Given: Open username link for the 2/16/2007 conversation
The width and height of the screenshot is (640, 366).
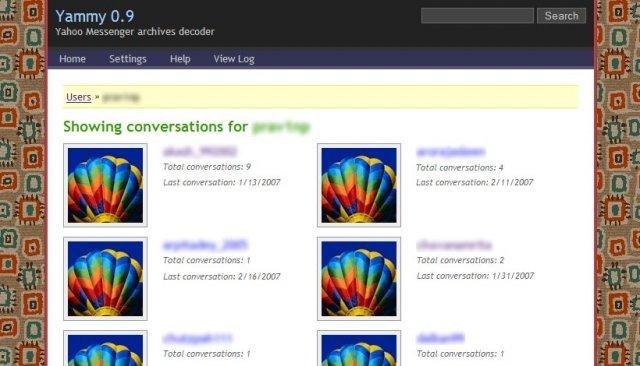Looking at the screenshot, I should tap(205, 245).
